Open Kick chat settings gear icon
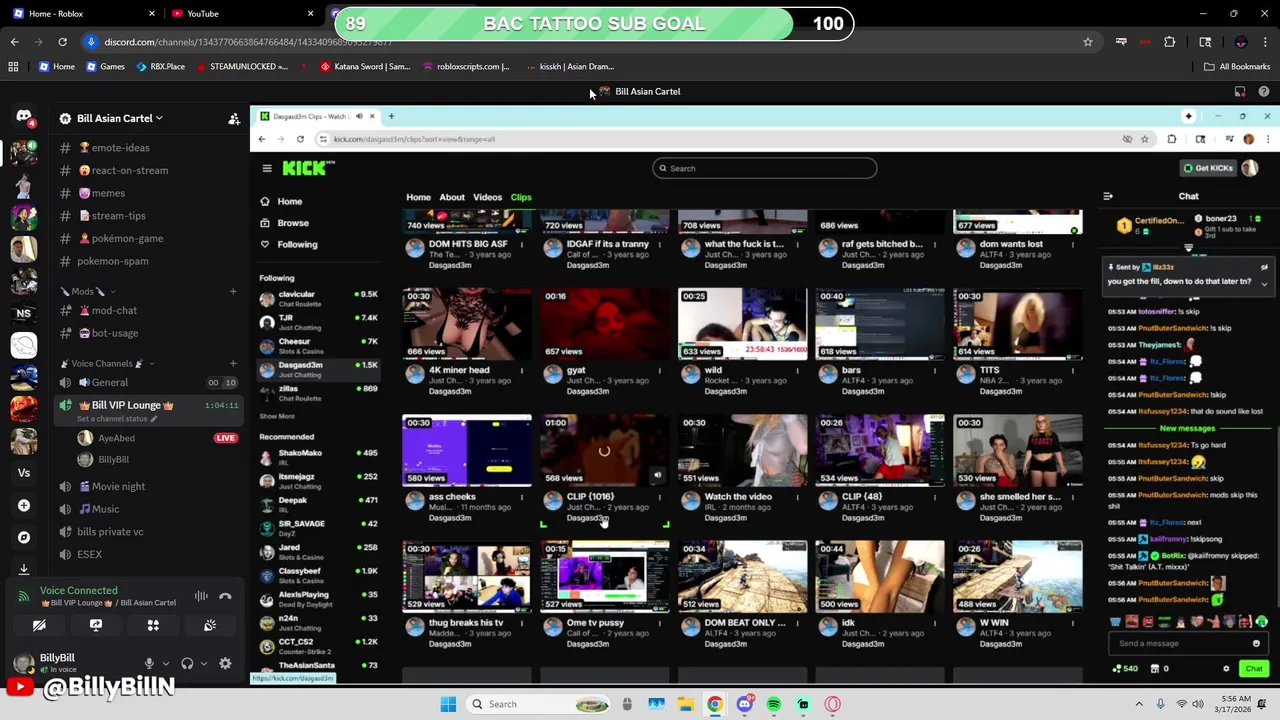The height and width of the screenshot is (720, 1280). coord(1226,668)
